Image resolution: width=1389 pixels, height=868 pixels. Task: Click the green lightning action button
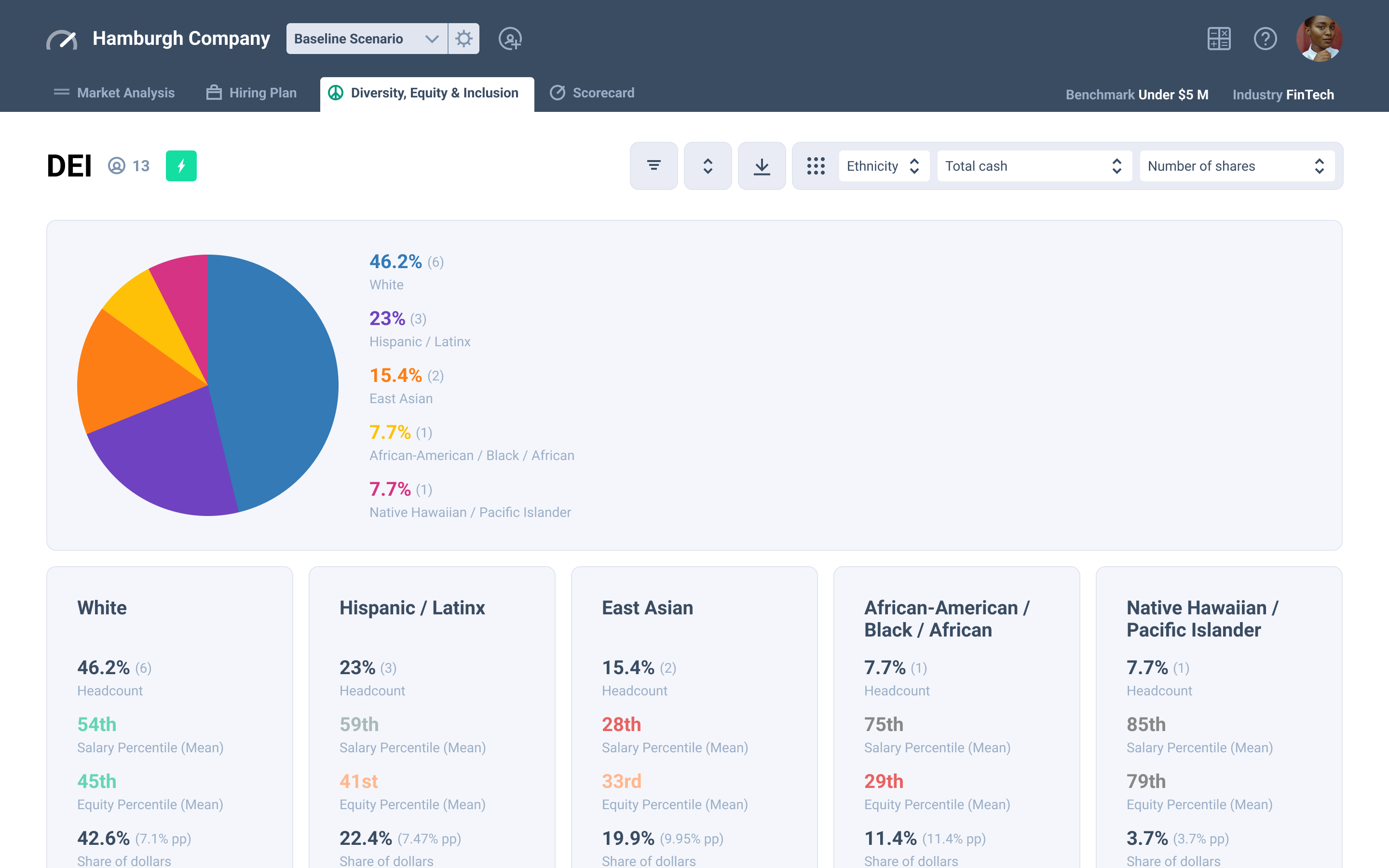tap(181, 166)
